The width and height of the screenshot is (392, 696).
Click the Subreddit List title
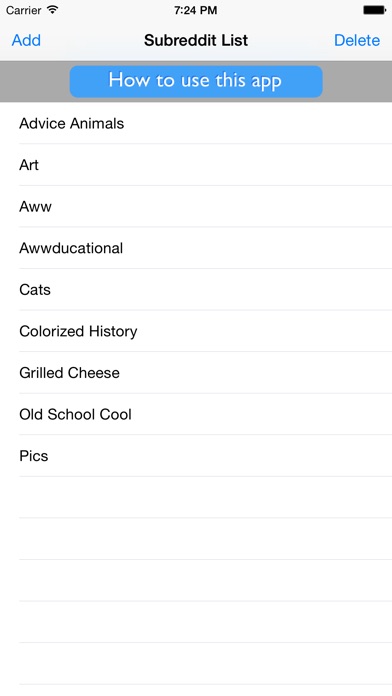click(x=196, y=40)
